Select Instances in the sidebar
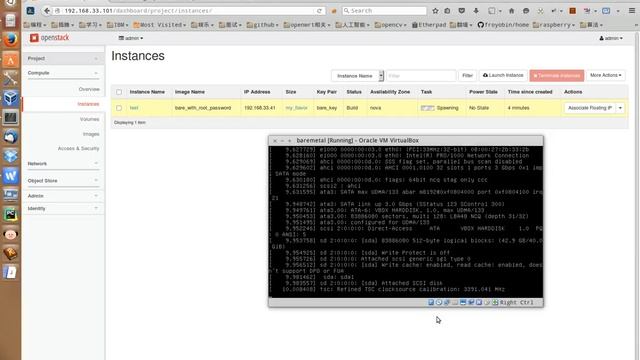640x360 pixels. pos(88,104)
